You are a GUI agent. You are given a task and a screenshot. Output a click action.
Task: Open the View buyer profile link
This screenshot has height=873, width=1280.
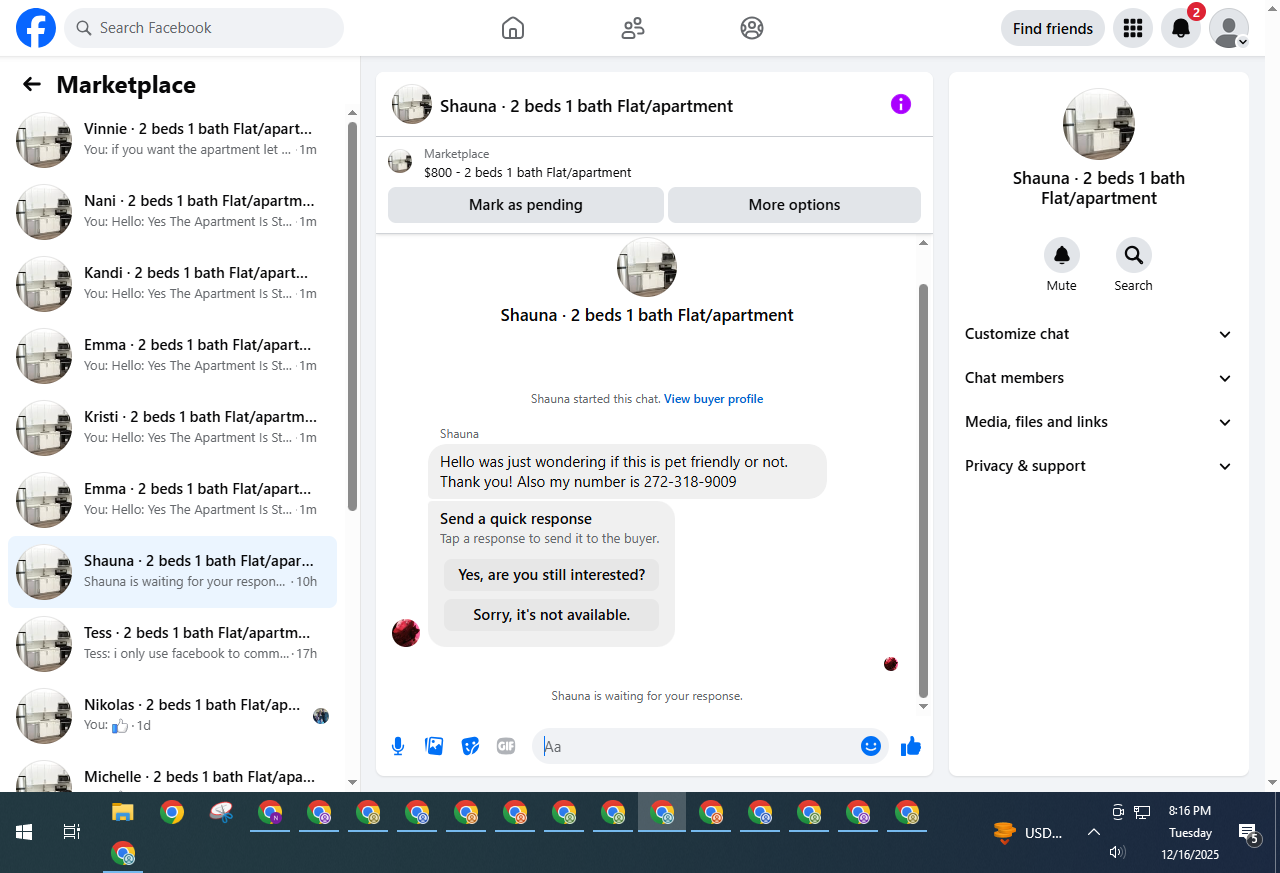(713, 399)
